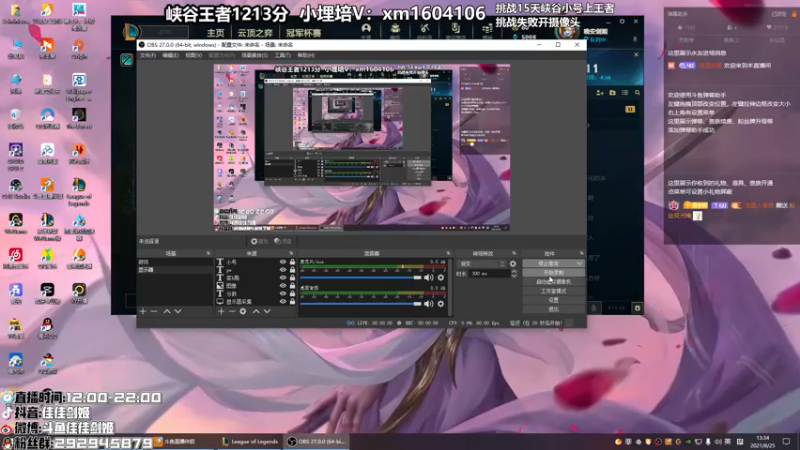
Task: Click League client friend search icon
Action: pyautogui.click(x=637, y=93)
